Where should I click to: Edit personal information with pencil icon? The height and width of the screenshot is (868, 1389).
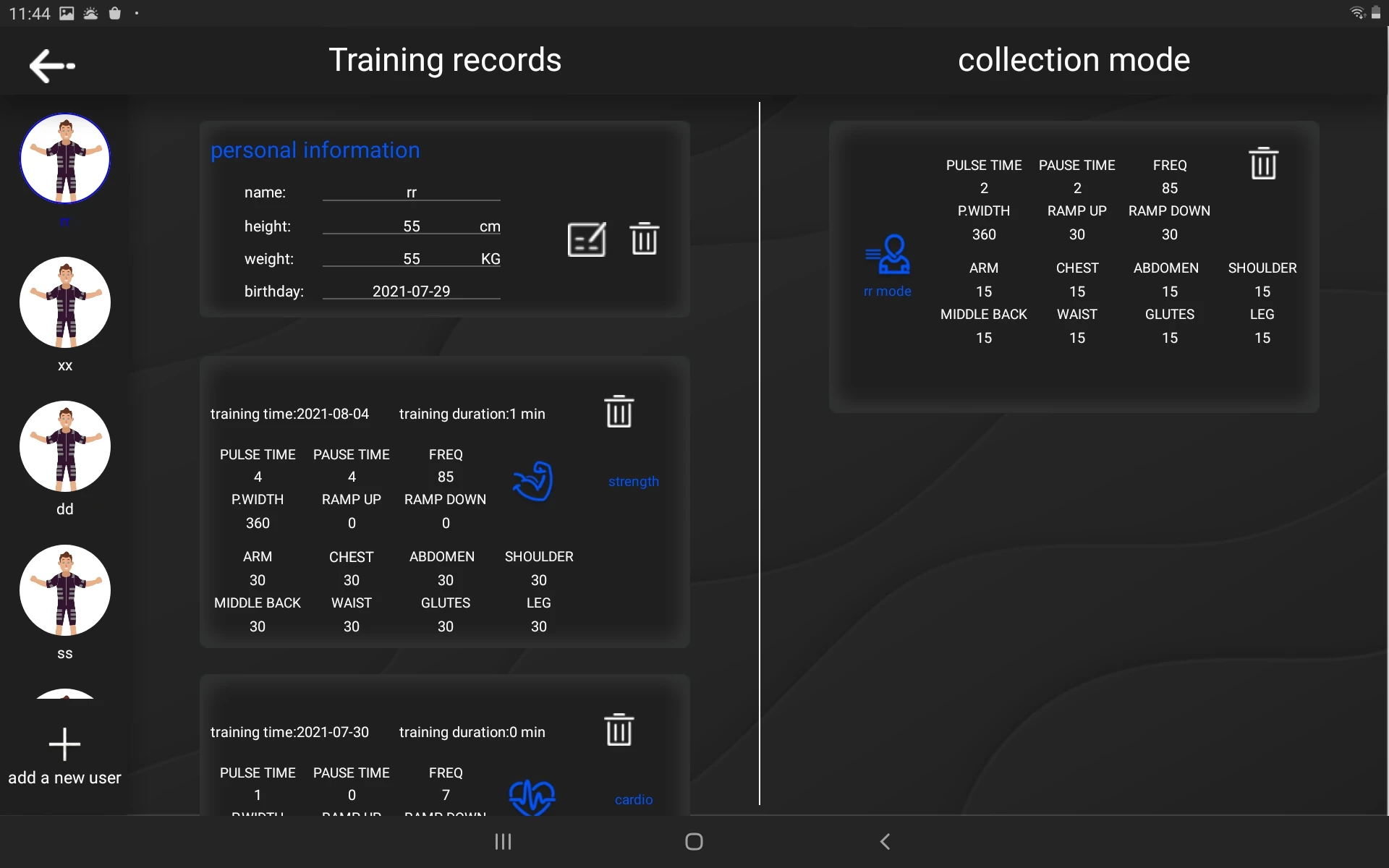pos(586,239)
